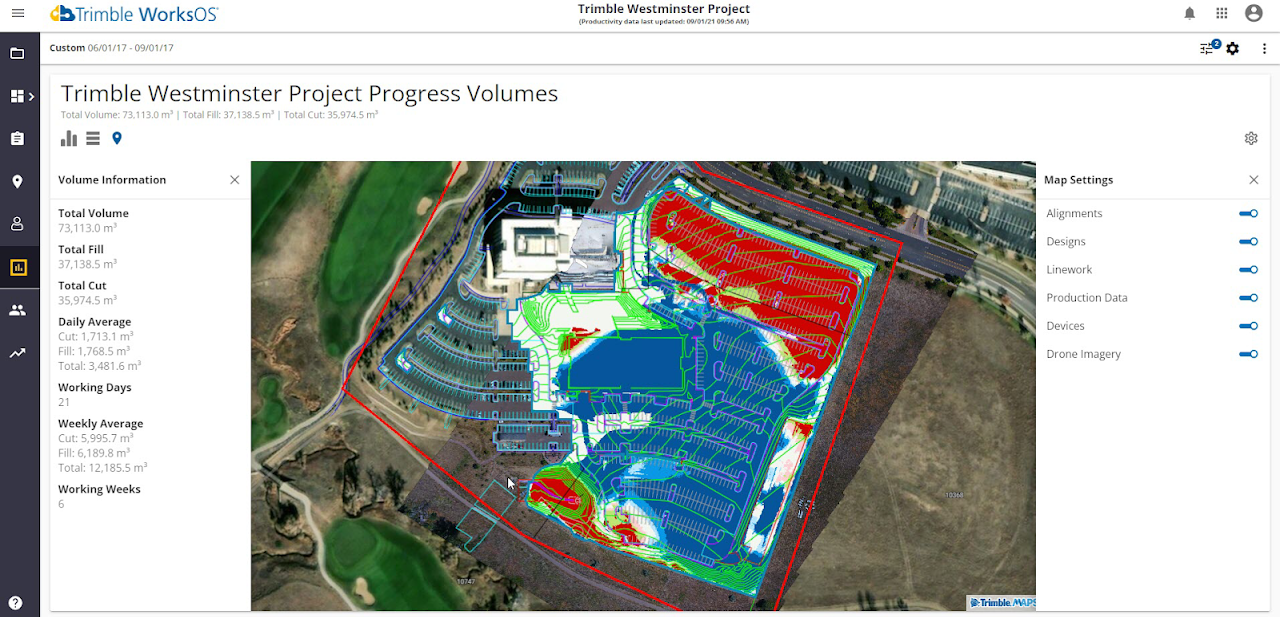The image size is (1280, 617).
Task: Toggle the Alignments map layer
Action: point(1248,213)
